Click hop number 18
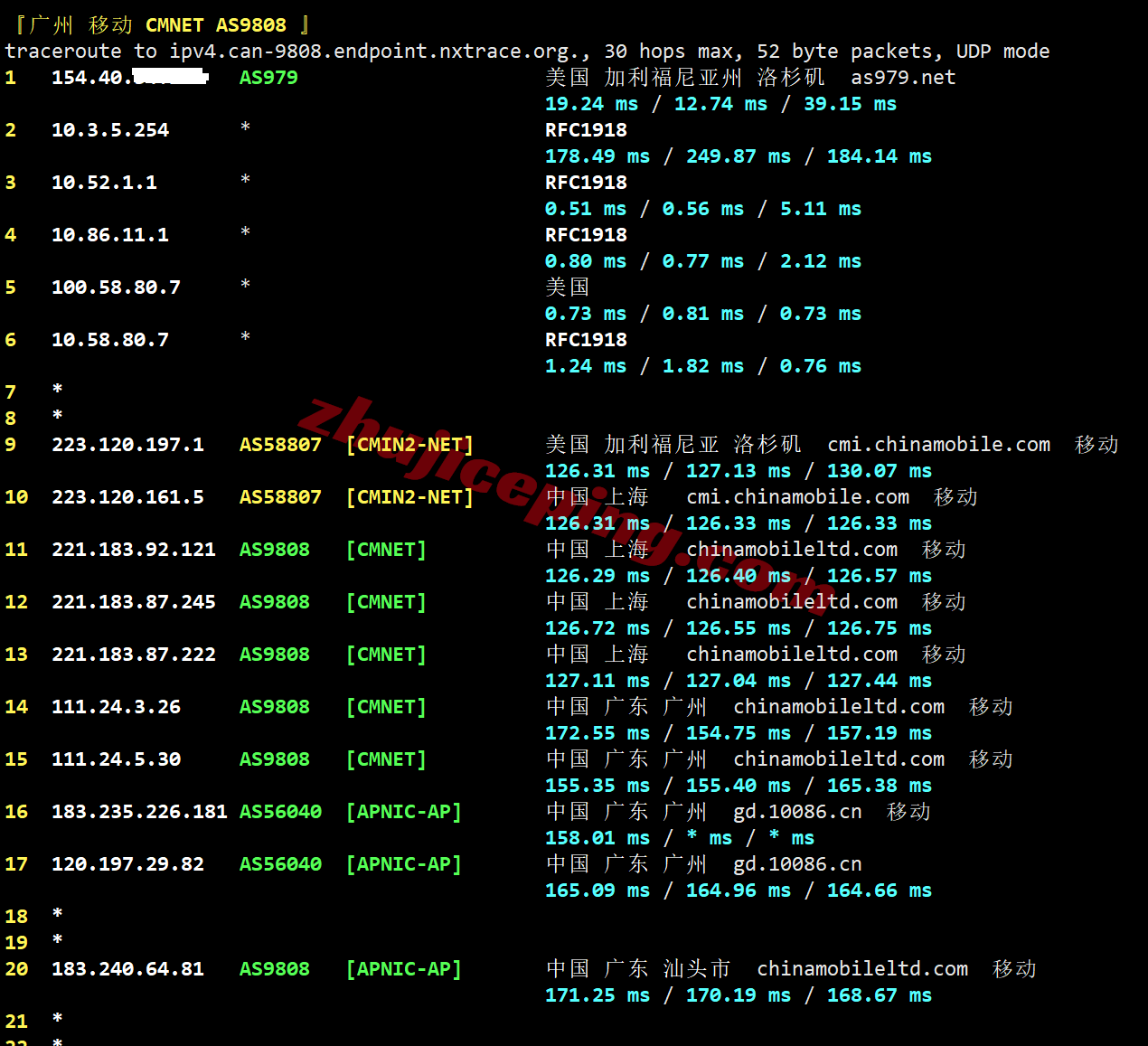Image resolution: width=1148 pixels, height=1046 pixels. tap(16, 917)
